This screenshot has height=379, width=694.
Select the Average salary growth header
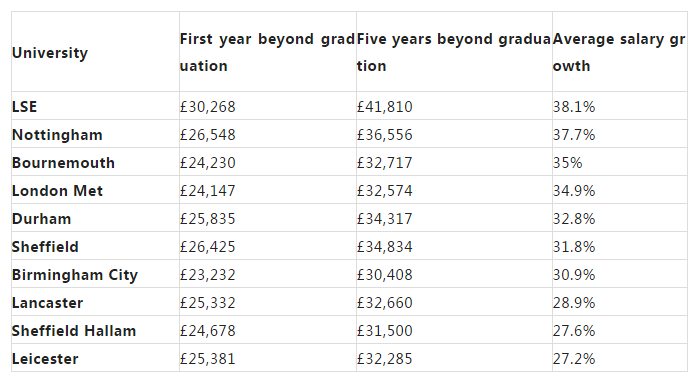pyautogui.click(x=619, y=52)
